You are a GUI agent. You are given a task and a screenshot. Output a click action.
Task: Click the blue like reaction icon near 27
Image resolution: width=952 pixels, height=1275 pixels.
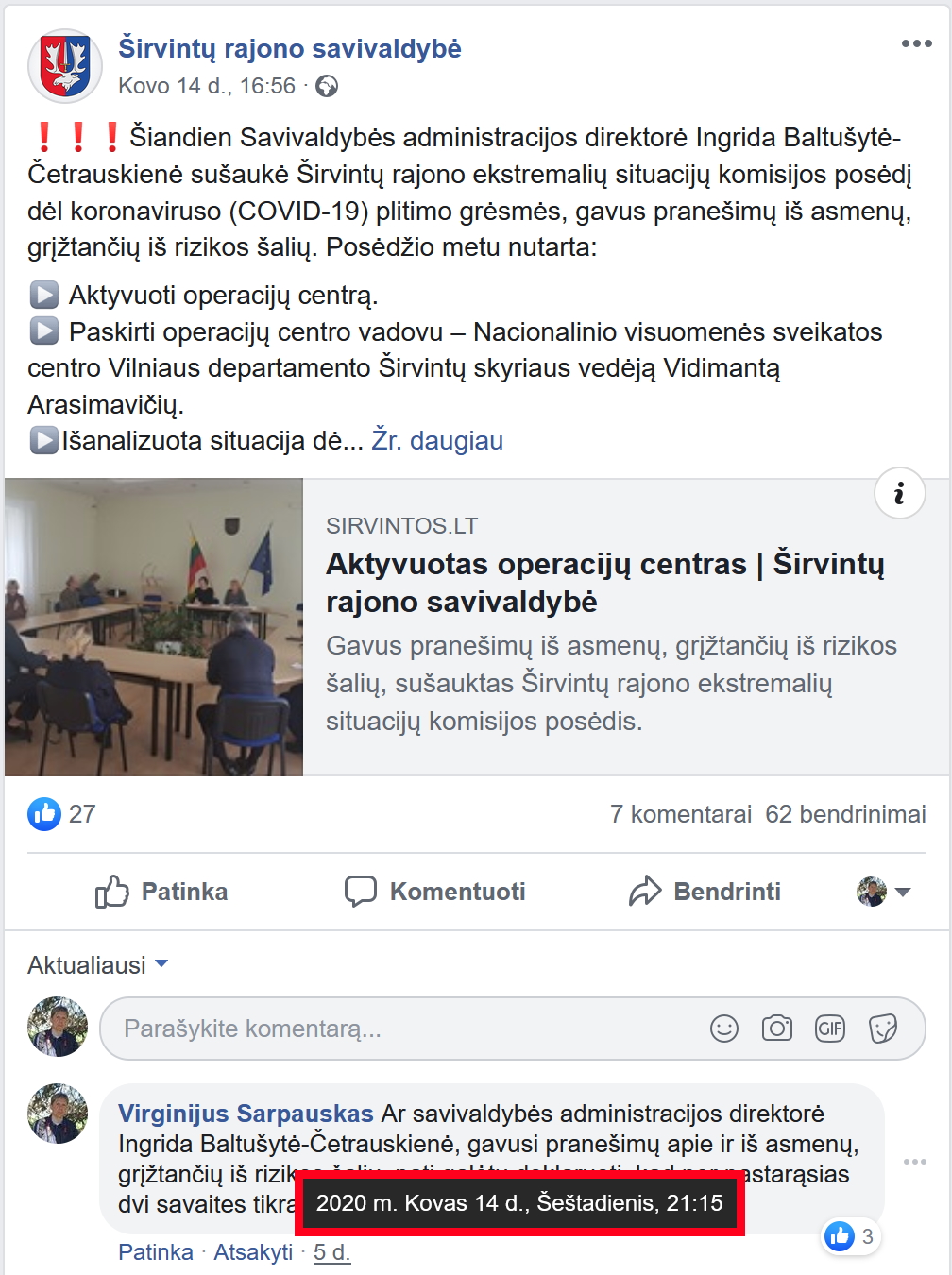[44, 814]
